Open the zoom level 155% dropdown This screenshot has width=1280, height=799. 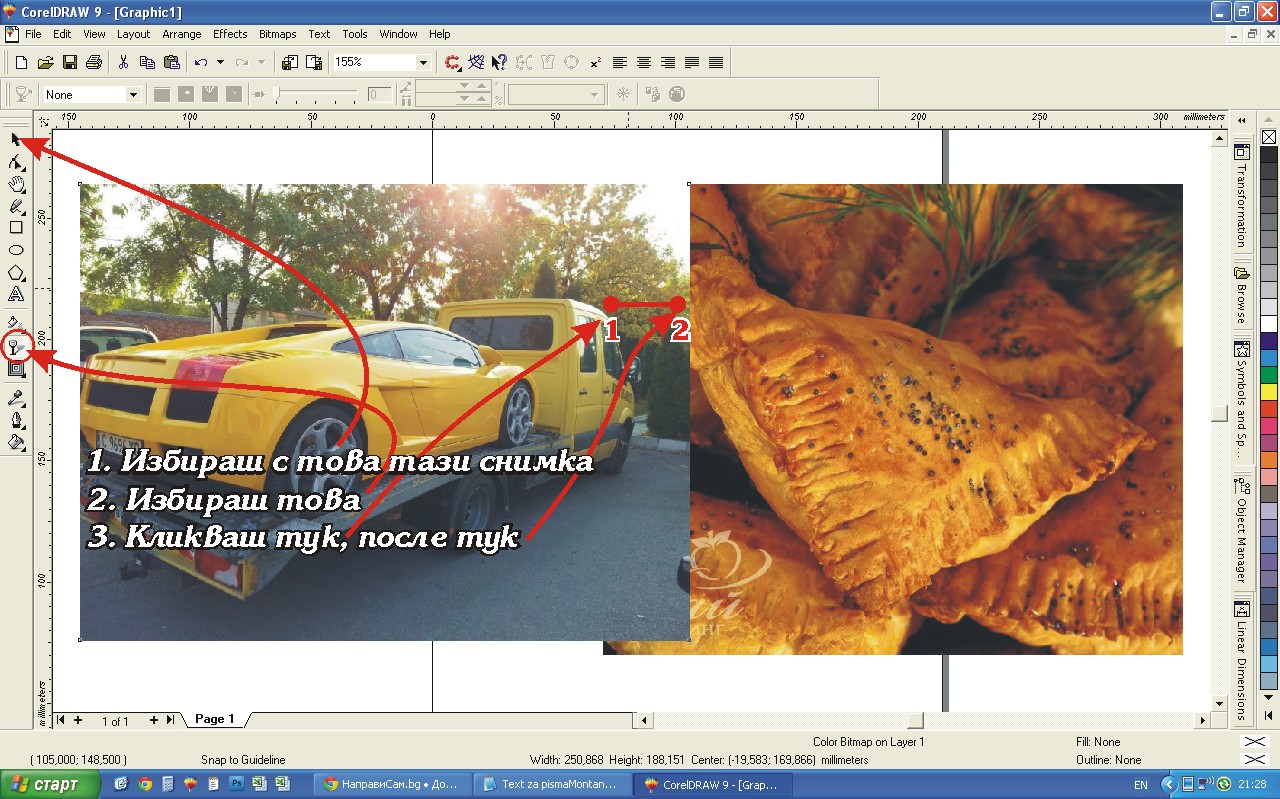[x=423, y=62]
